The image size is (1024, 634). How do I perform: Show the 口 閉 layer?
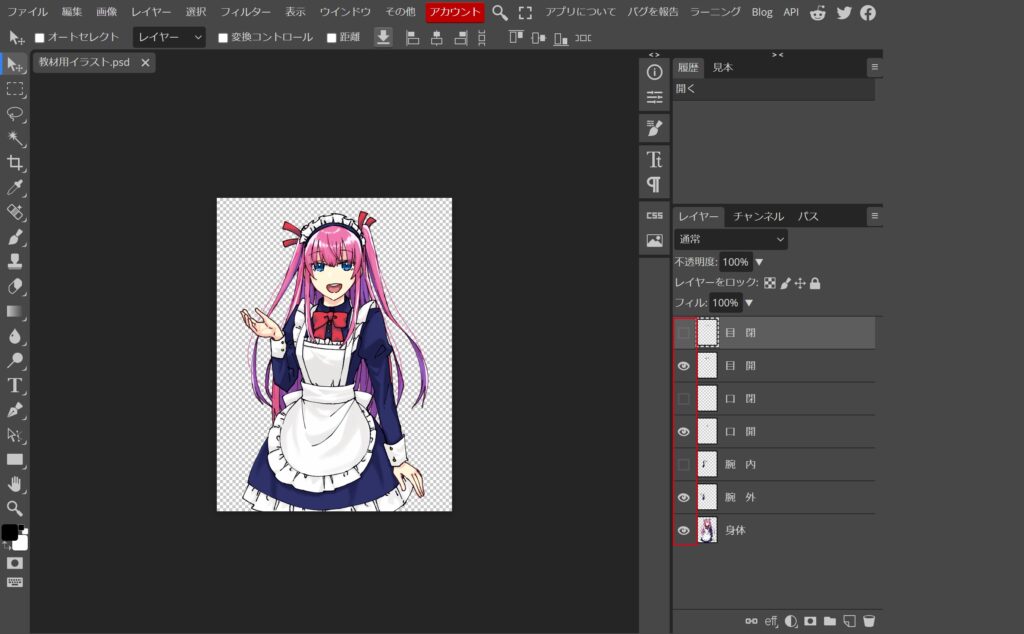tap(684, 399)
